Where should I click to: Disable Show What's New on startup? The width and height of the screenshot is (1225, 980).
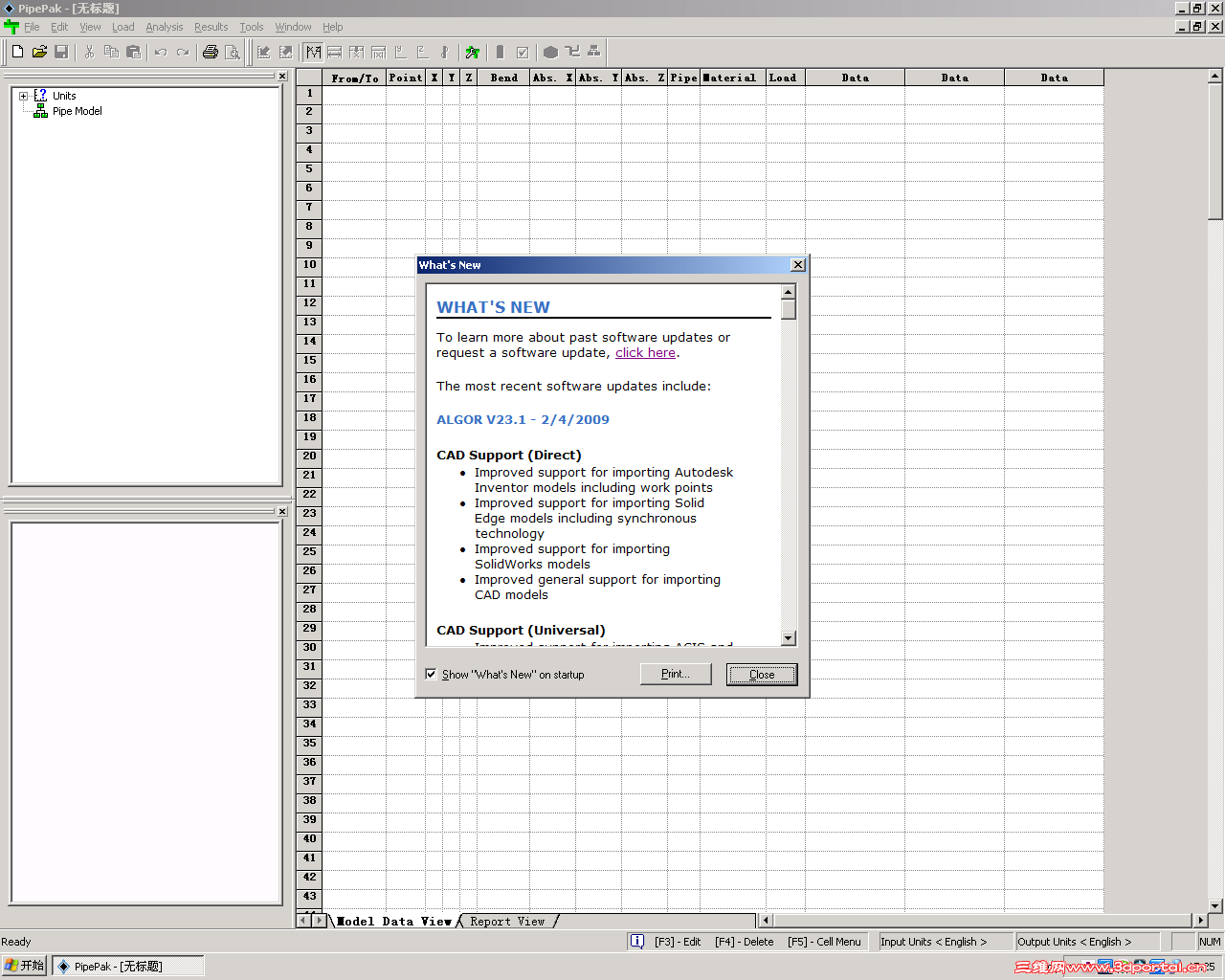tap(431, 675)
